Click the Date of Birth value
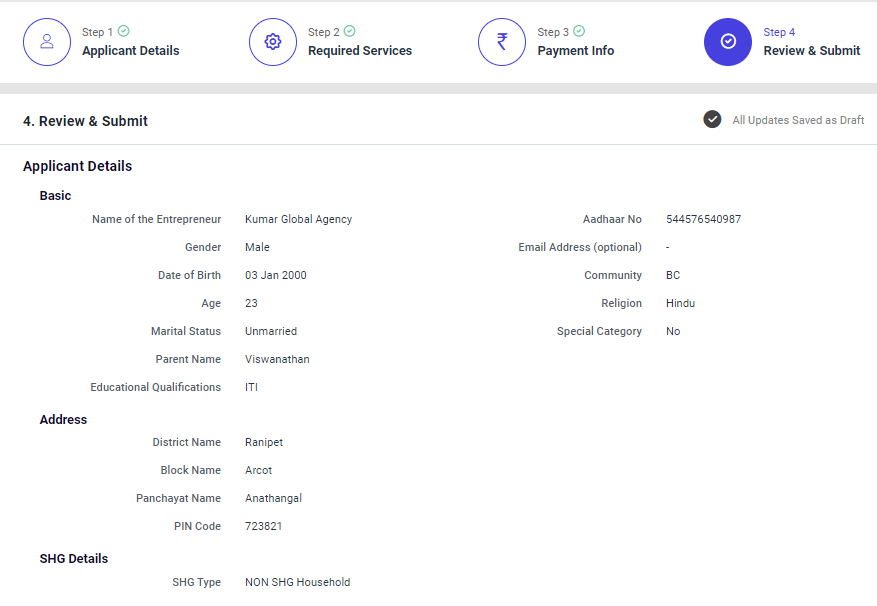Viewport: 877px width, 606px height. [275, 276]
